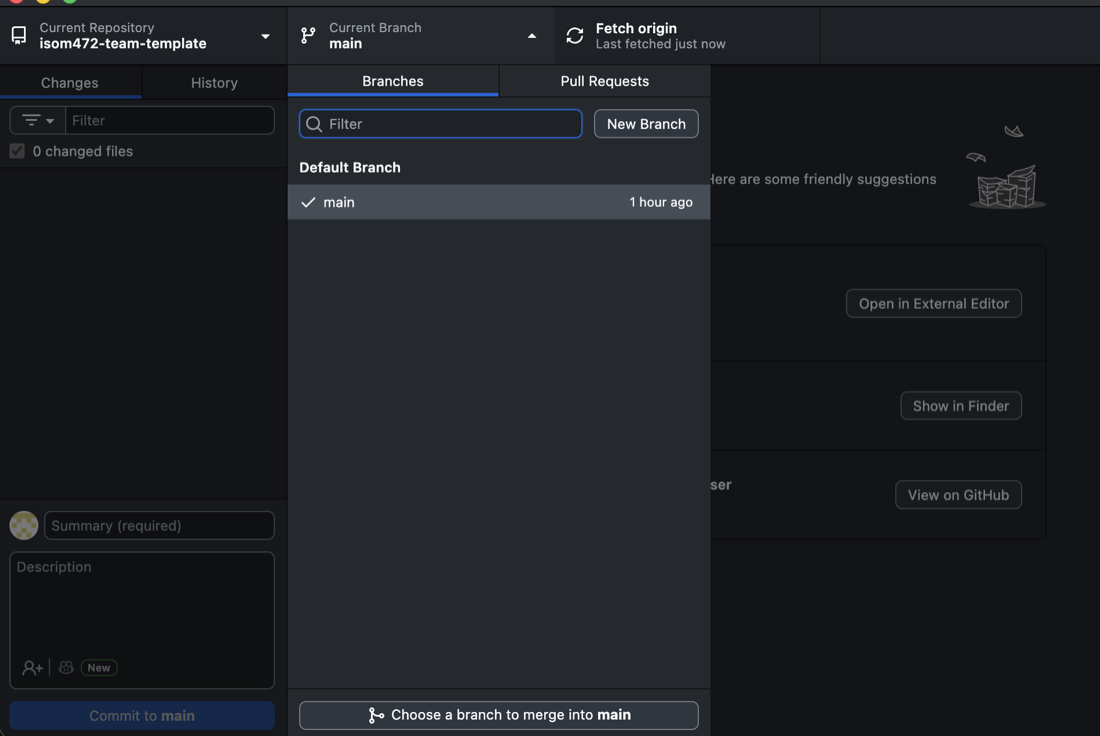This screenshot has width=1100, height=736.
Task: Click the New Branch button
Action: (x=646, y=123)
